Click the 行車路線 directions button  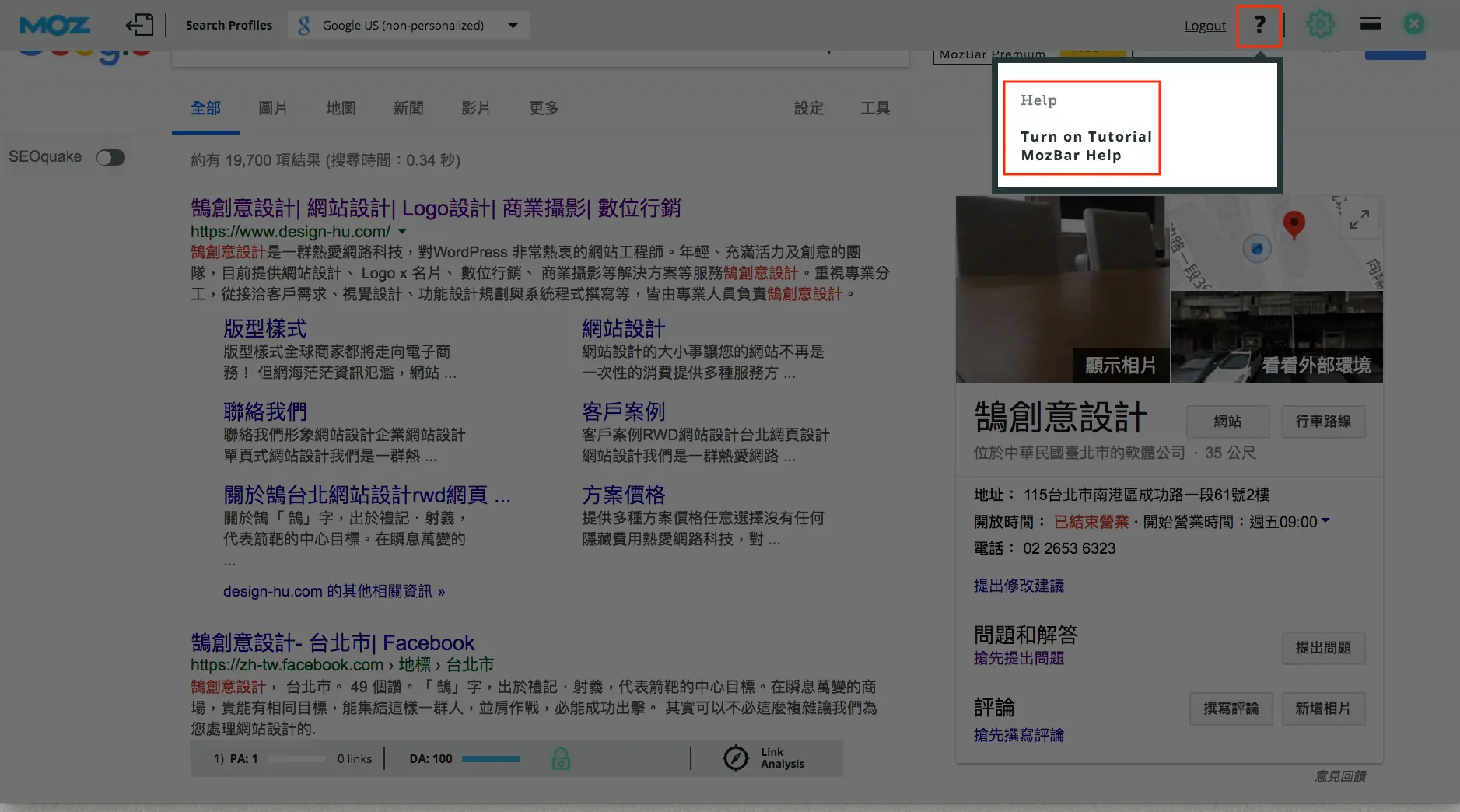pyautogui.click(x=1323, y=422)
